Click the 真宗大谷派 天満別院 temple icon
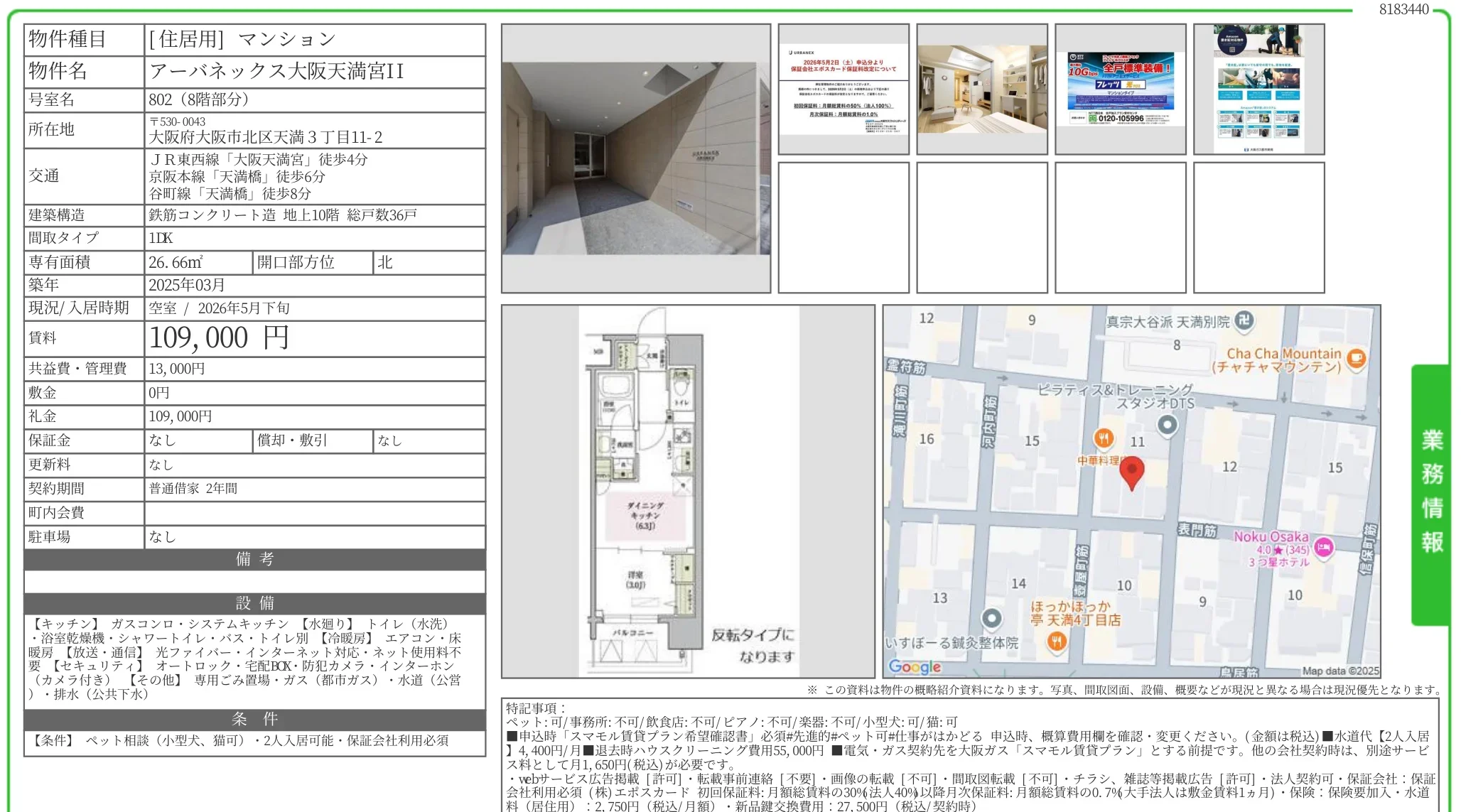Screen dimensions: 1461x812 pyautogui.click(x=1244, y=320)
